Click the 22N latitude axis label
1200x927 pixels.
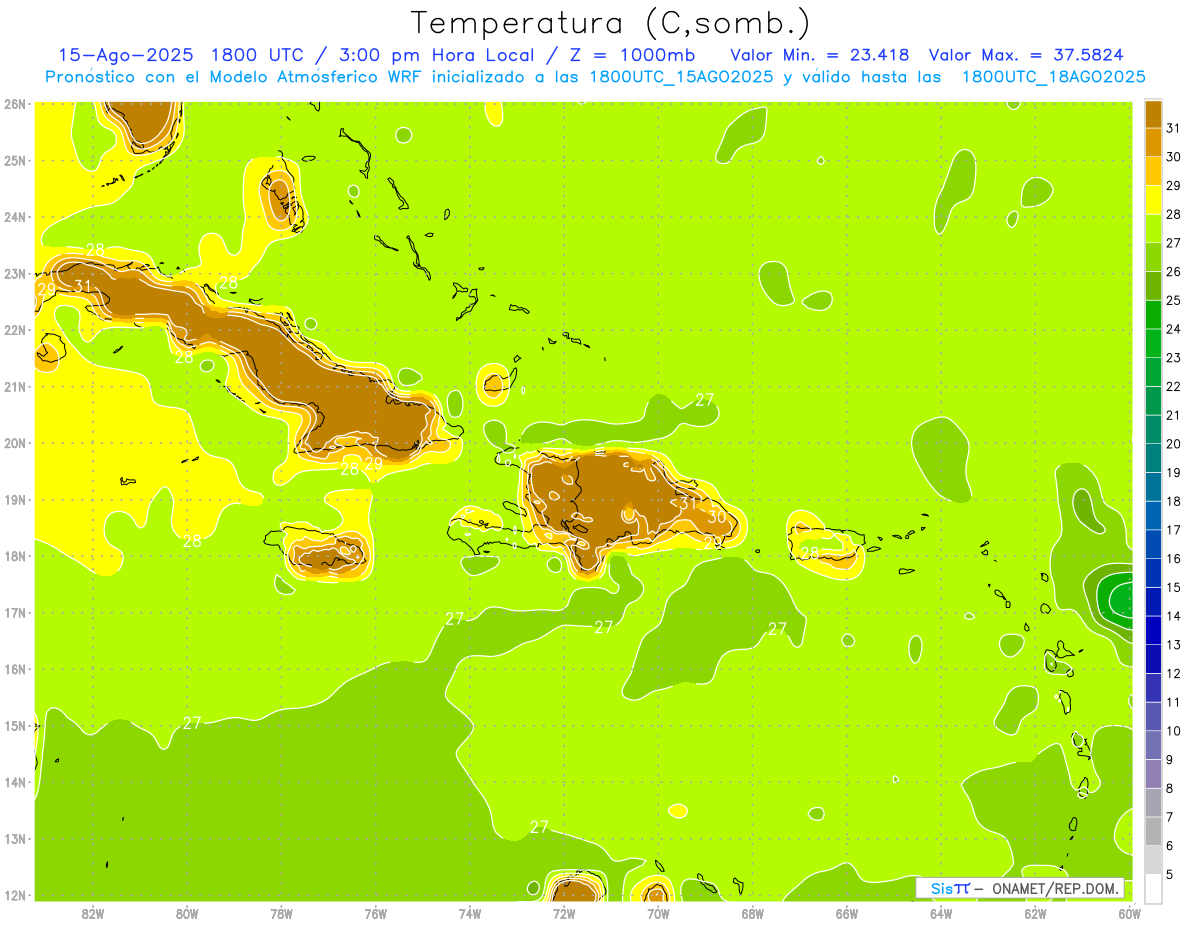(15, 330)
